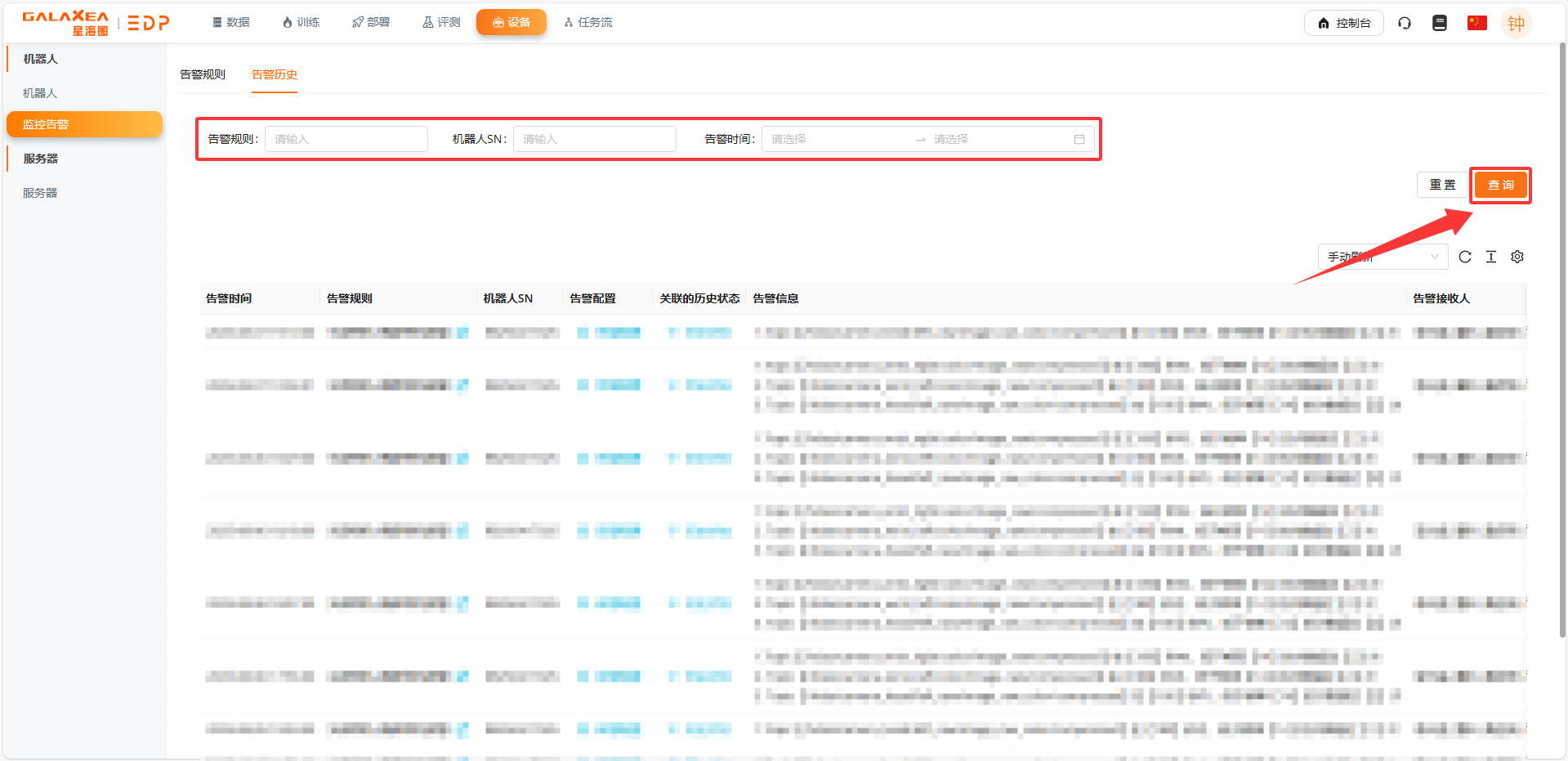
Task: Open the documentation book icon
Action: (1440, 23)
